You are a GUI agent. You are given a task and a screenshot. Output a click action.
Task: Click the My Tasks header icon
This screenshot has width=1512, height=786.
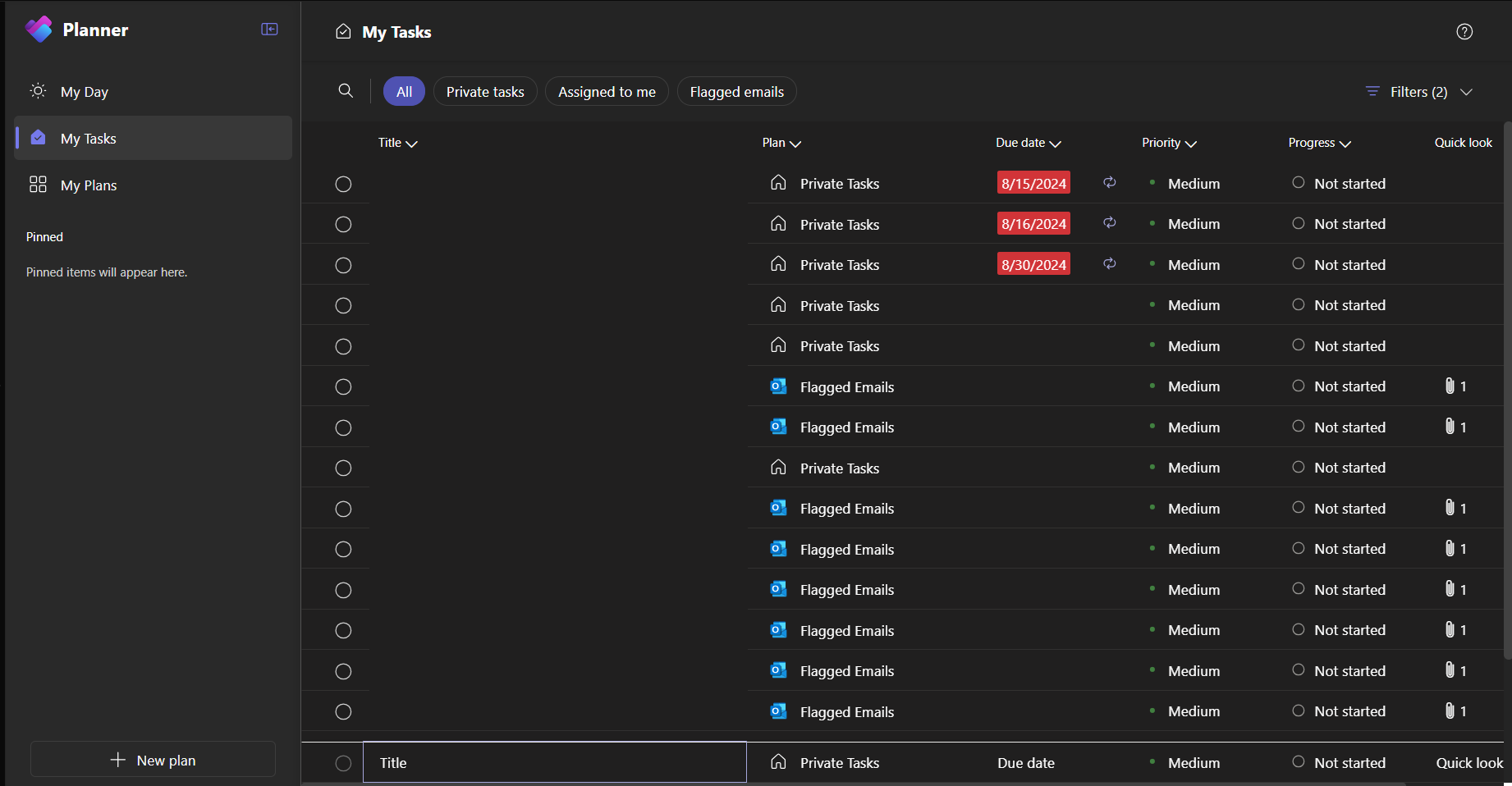click(343, 32)
